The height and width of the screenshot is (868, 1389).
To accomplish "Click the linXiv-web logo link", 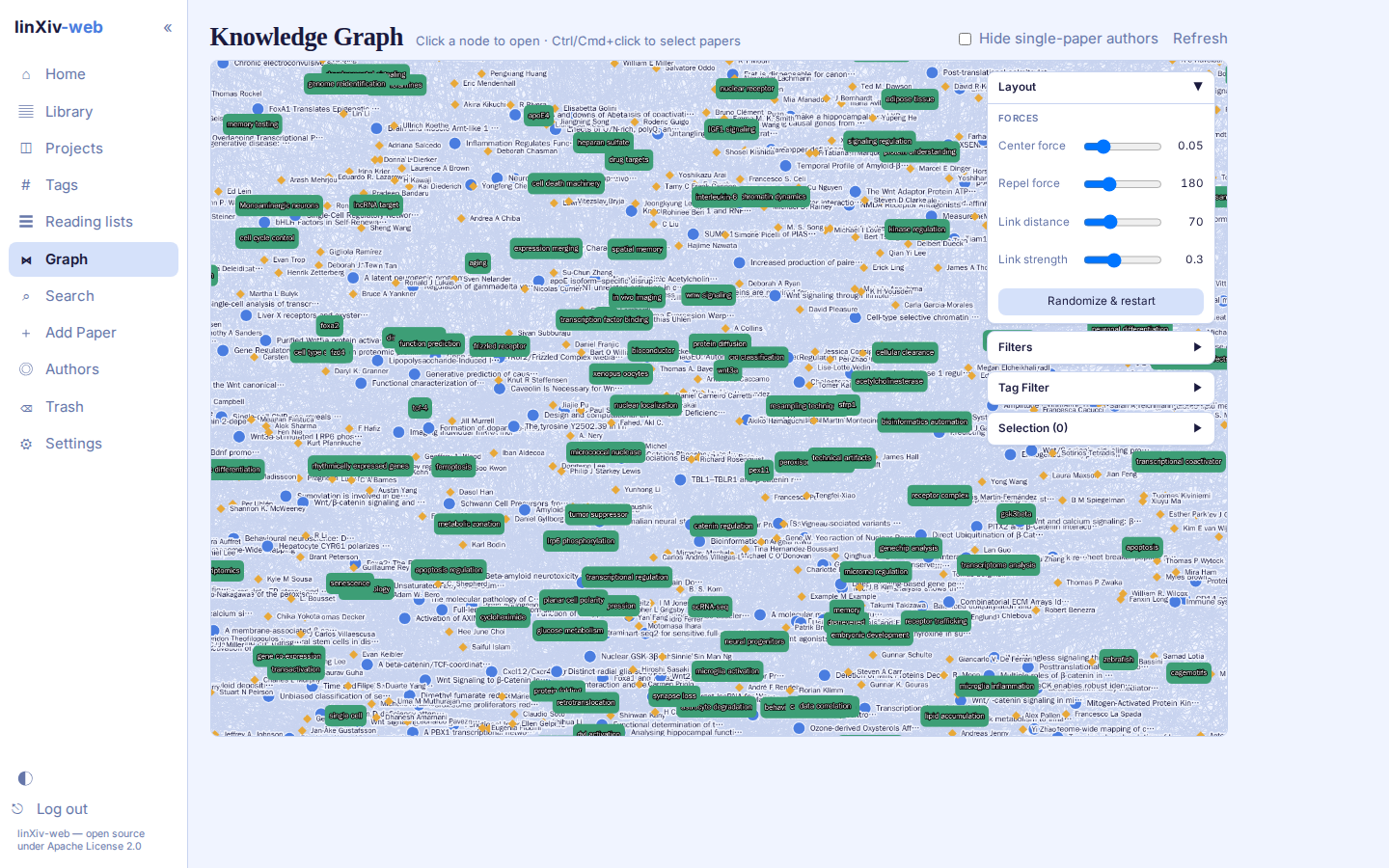I will (x=59, y=27).
